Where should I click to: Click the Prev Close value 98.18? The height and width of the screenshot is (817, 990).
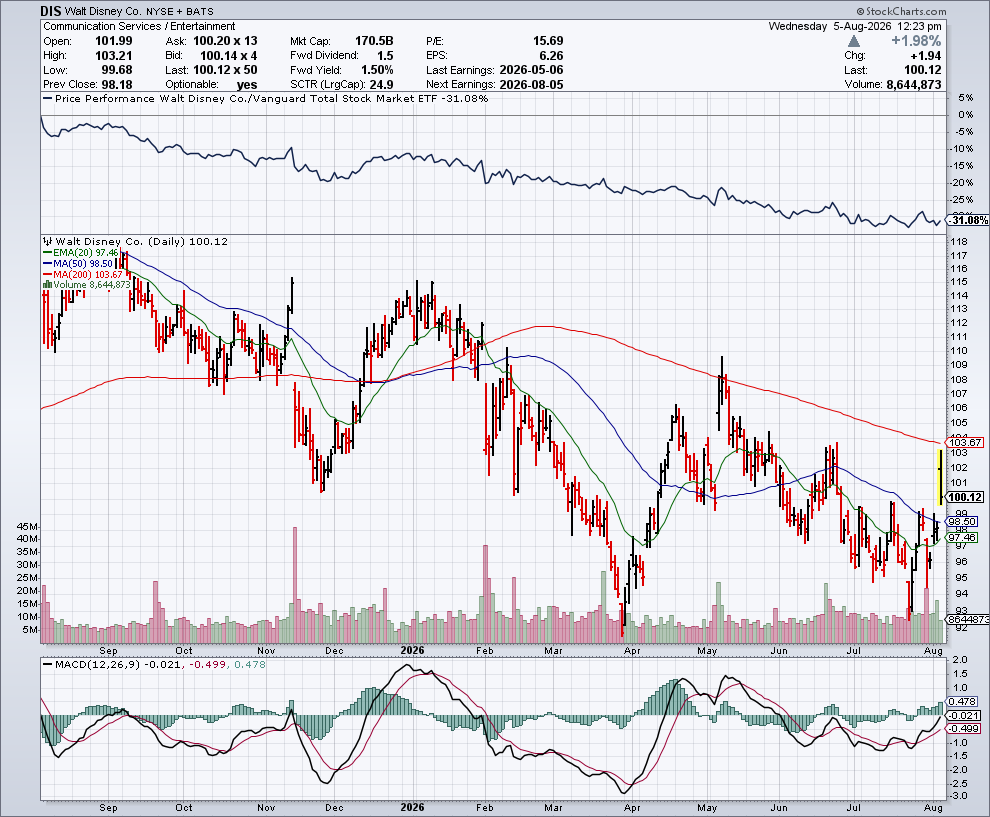click(117, 85)
